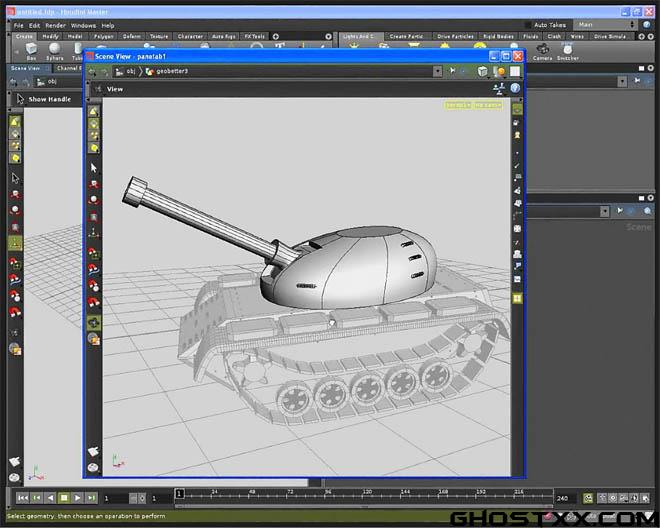Open path history dropdown in floating Scene View
Image resolution: width=660 pixels, height=528 pixels.
point(438,72)
